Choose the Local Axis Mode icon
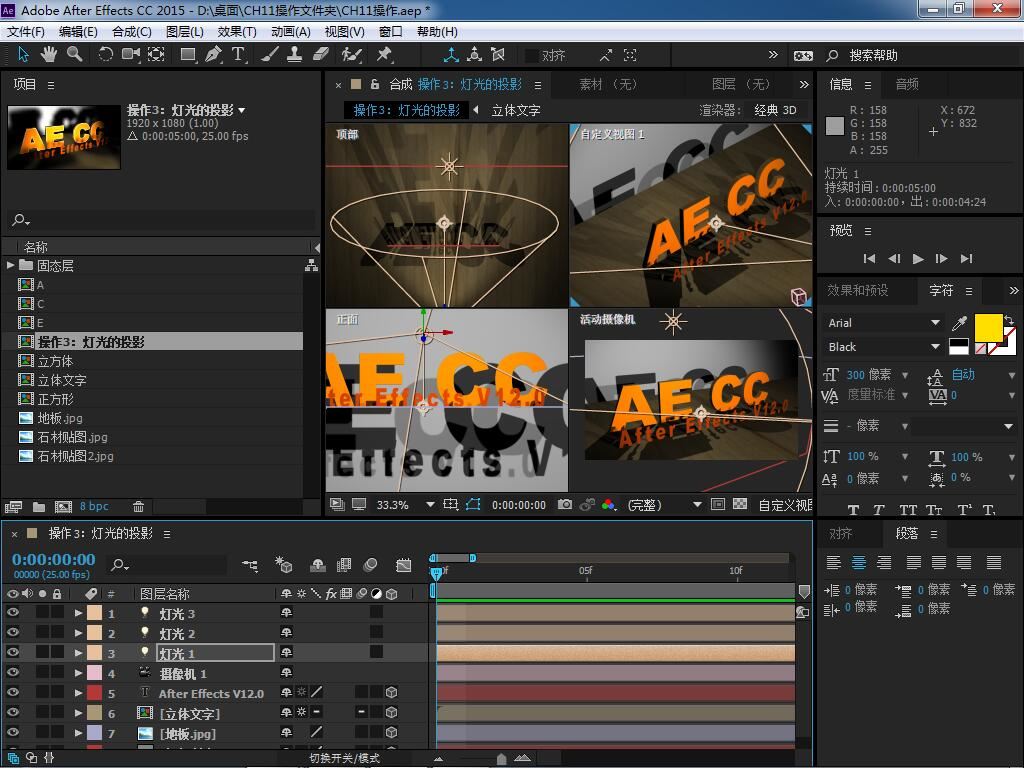The width and height of the screenshot is (1024, 768). pos(451,55)
